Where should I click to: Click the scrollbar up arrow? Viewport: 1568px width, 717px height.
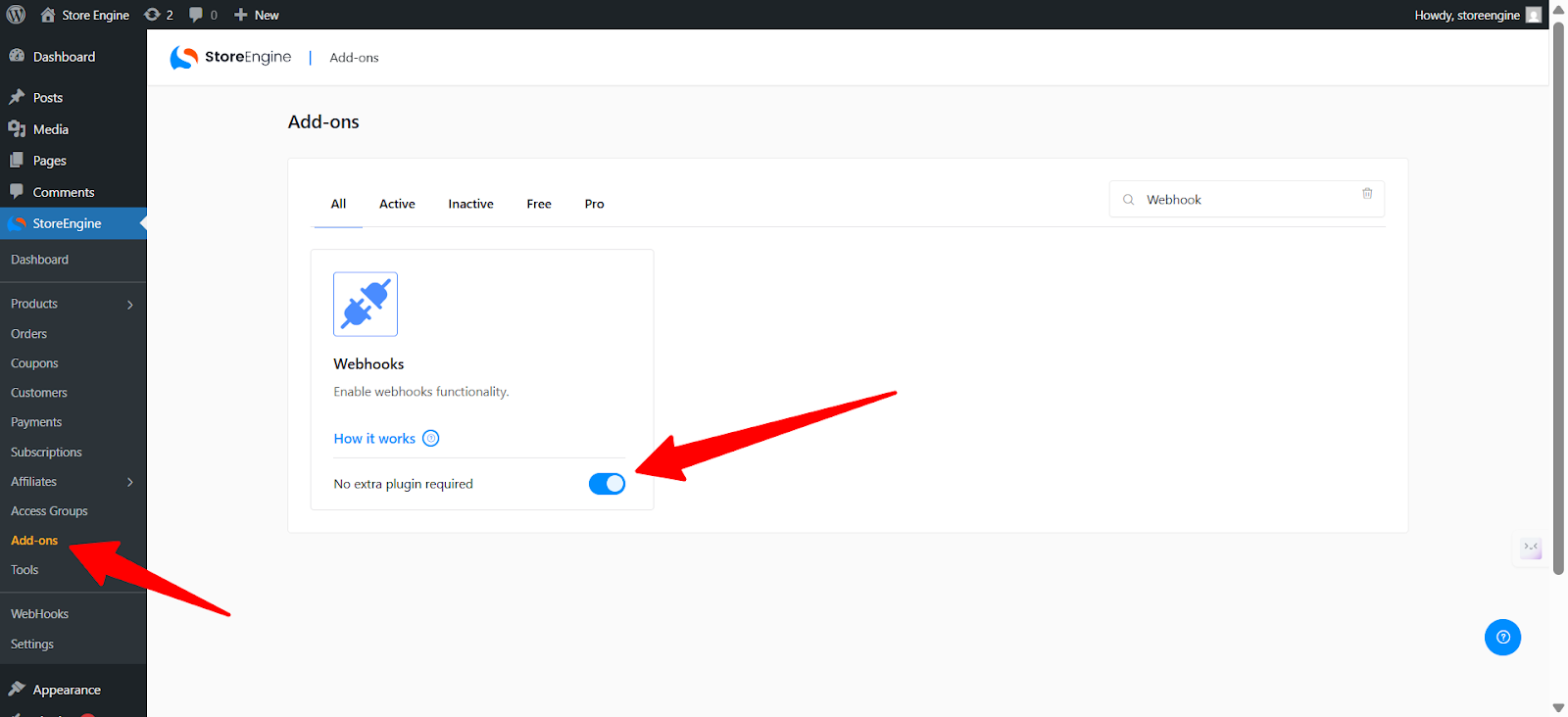[x=1558, y=9]
